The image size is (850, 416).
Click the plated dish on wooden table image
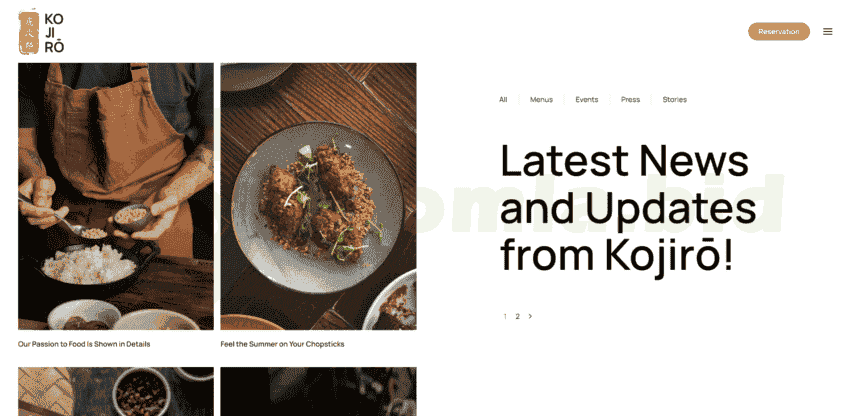(318, 196)
